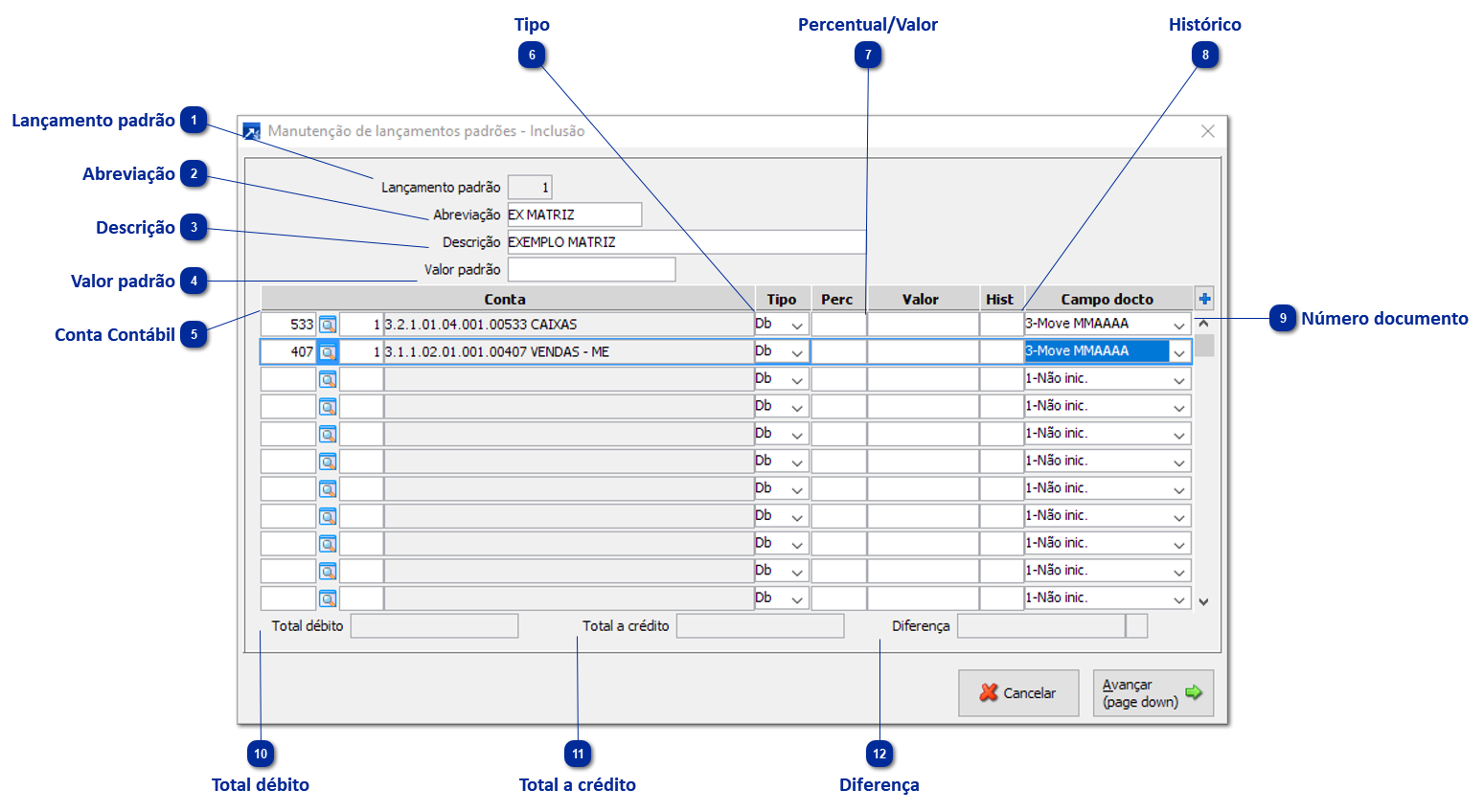1484x812 pixels.
Task: Click the Total débito field
Action: pos(435,626)
